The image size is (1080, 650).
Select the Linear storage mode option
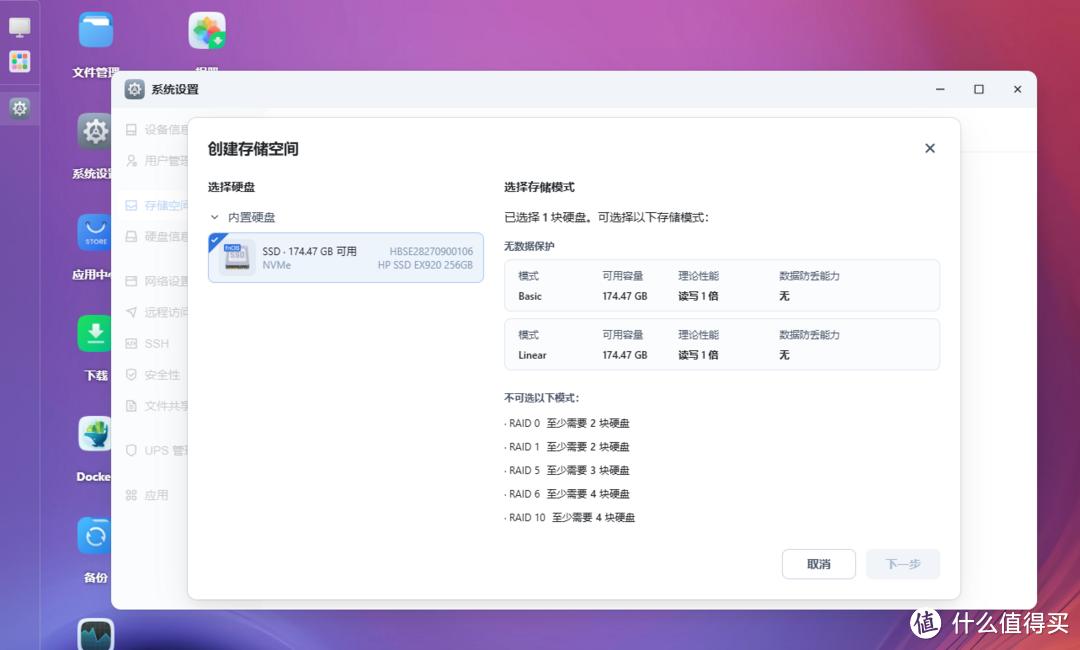tap(722, 344)
